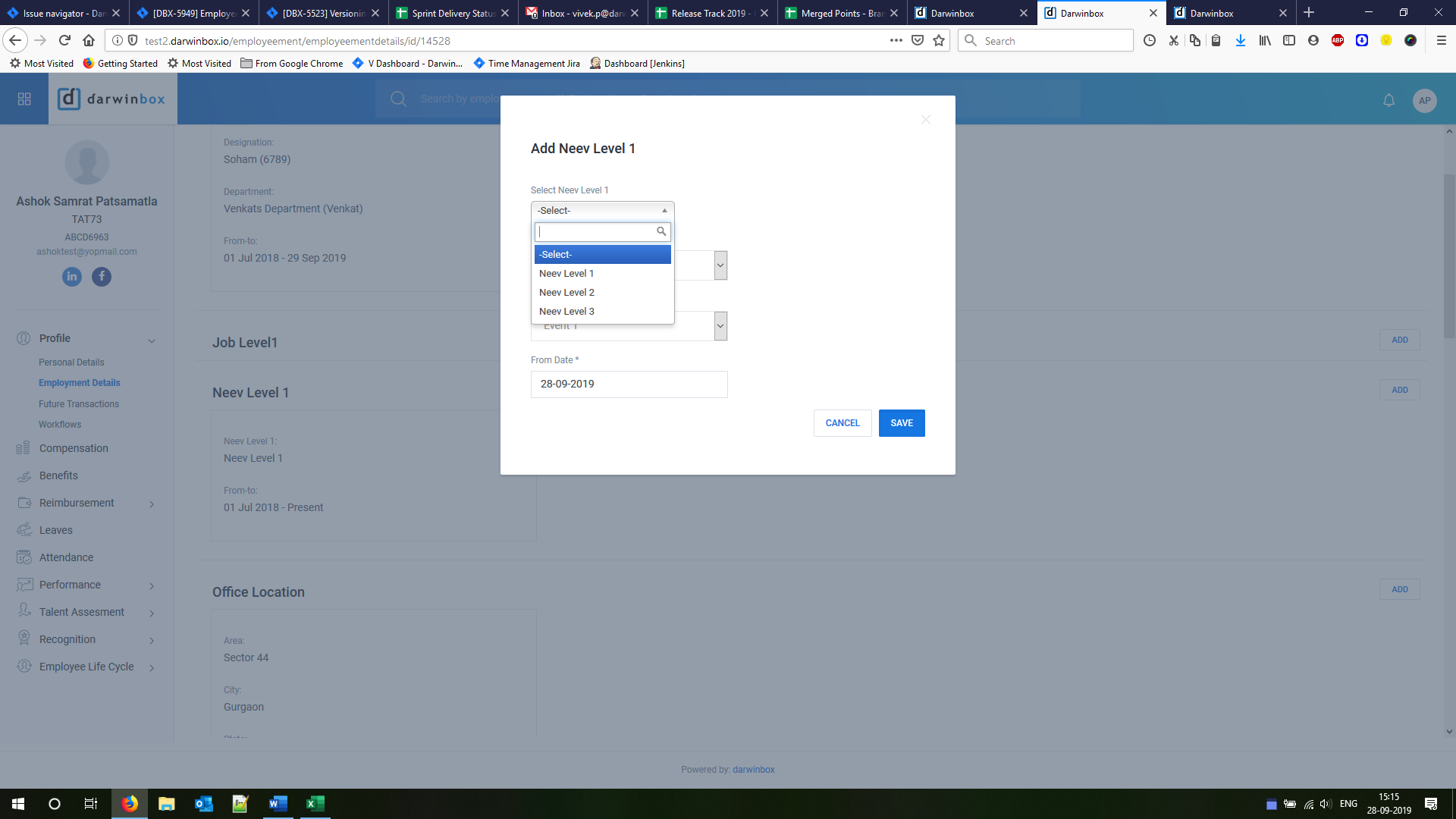Close the Add Neev Level dialog
The image size is (1456, 819).
(x=925, y=120)
